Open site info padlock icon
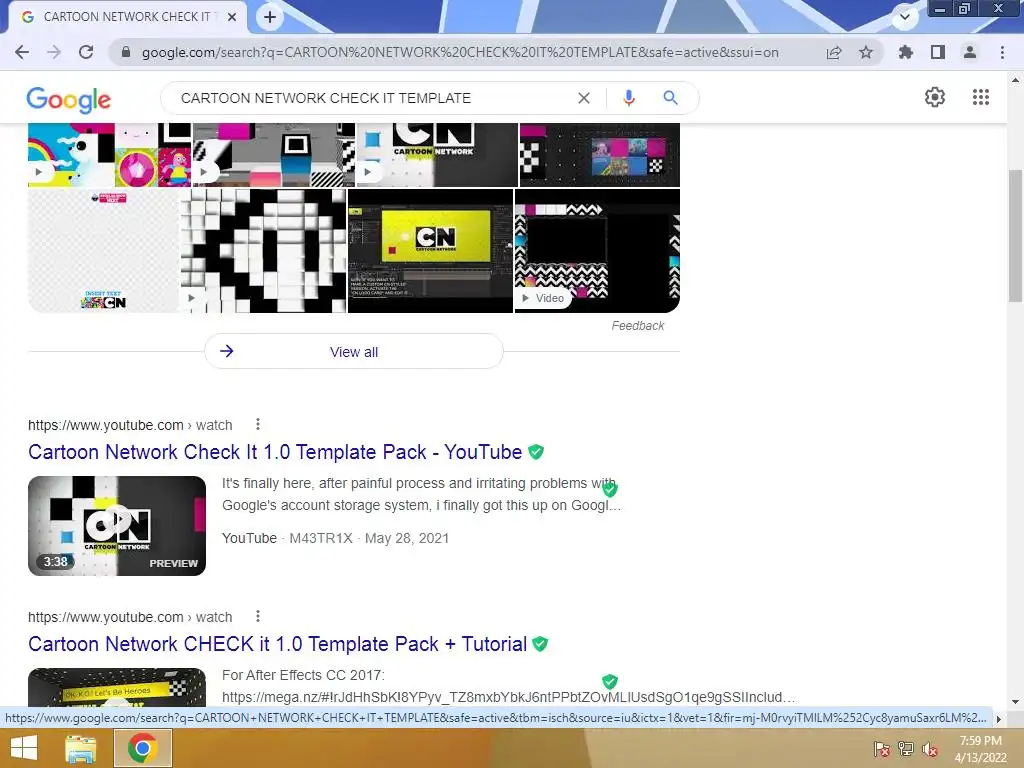Image resolution: width=1024 pixels, height=768 pixels. 126,52
